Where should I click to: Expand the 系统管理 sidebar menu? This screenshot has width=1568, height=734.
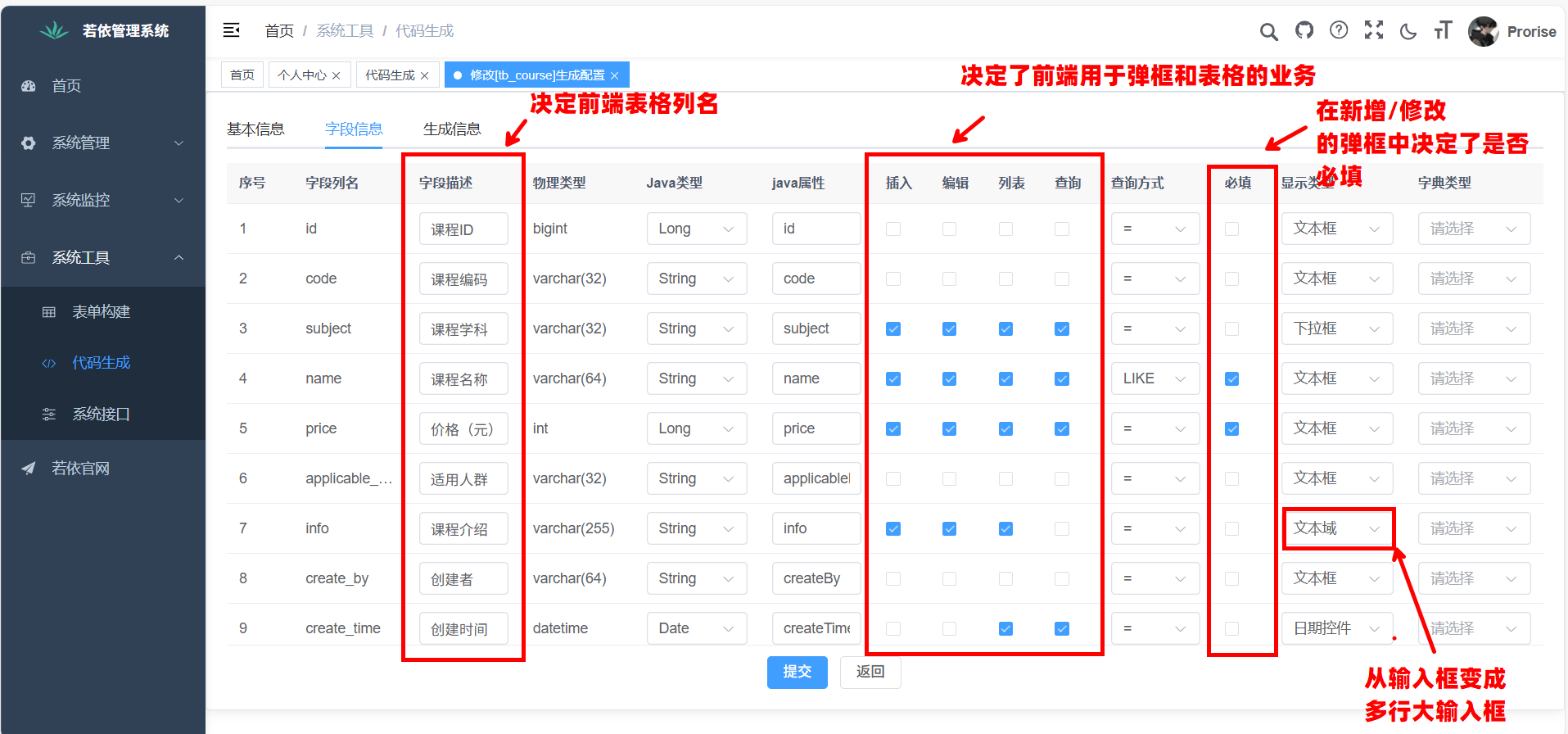coord(102,143)
